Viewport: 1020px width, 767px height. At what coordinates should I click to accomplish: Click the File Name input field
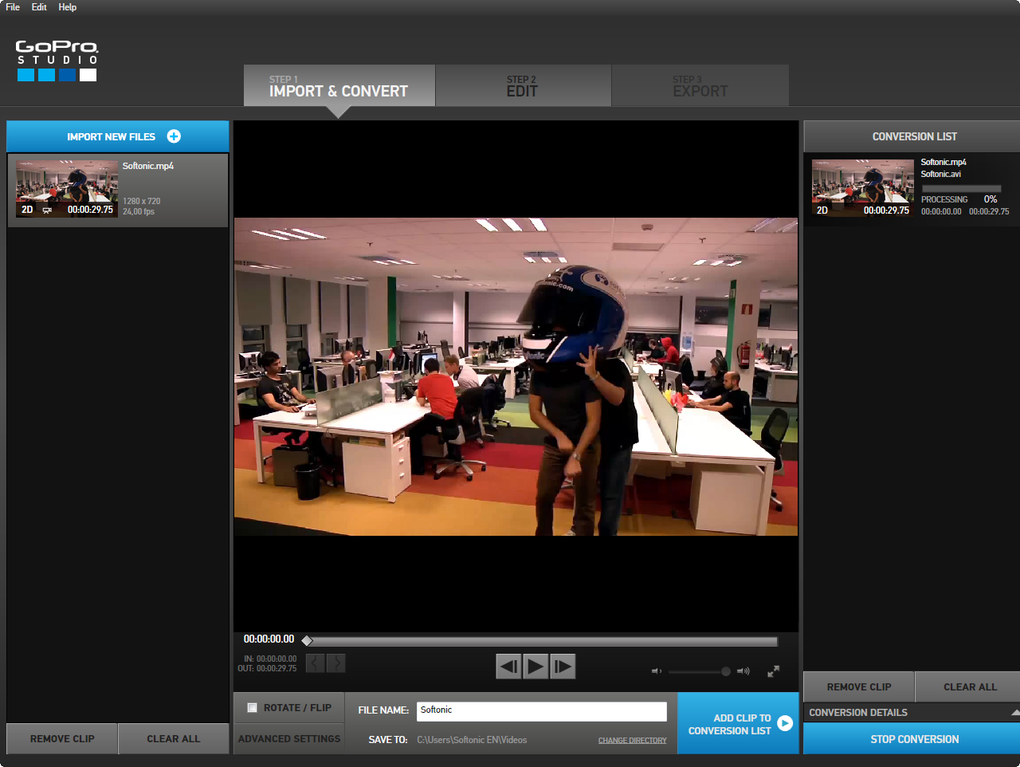(x=541, y=710)
